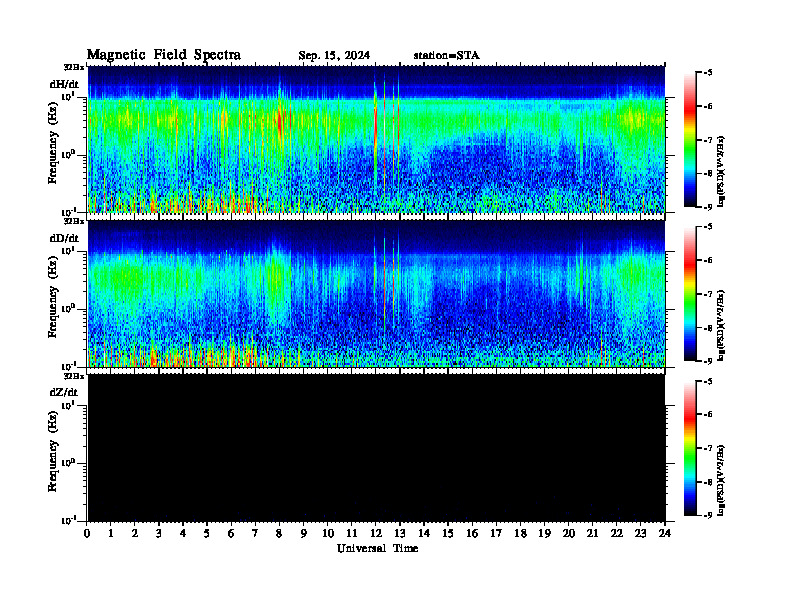This screenshot has width=792, height=612.
Task: Click the '23' hour tick label
Action: coord(640,534)
